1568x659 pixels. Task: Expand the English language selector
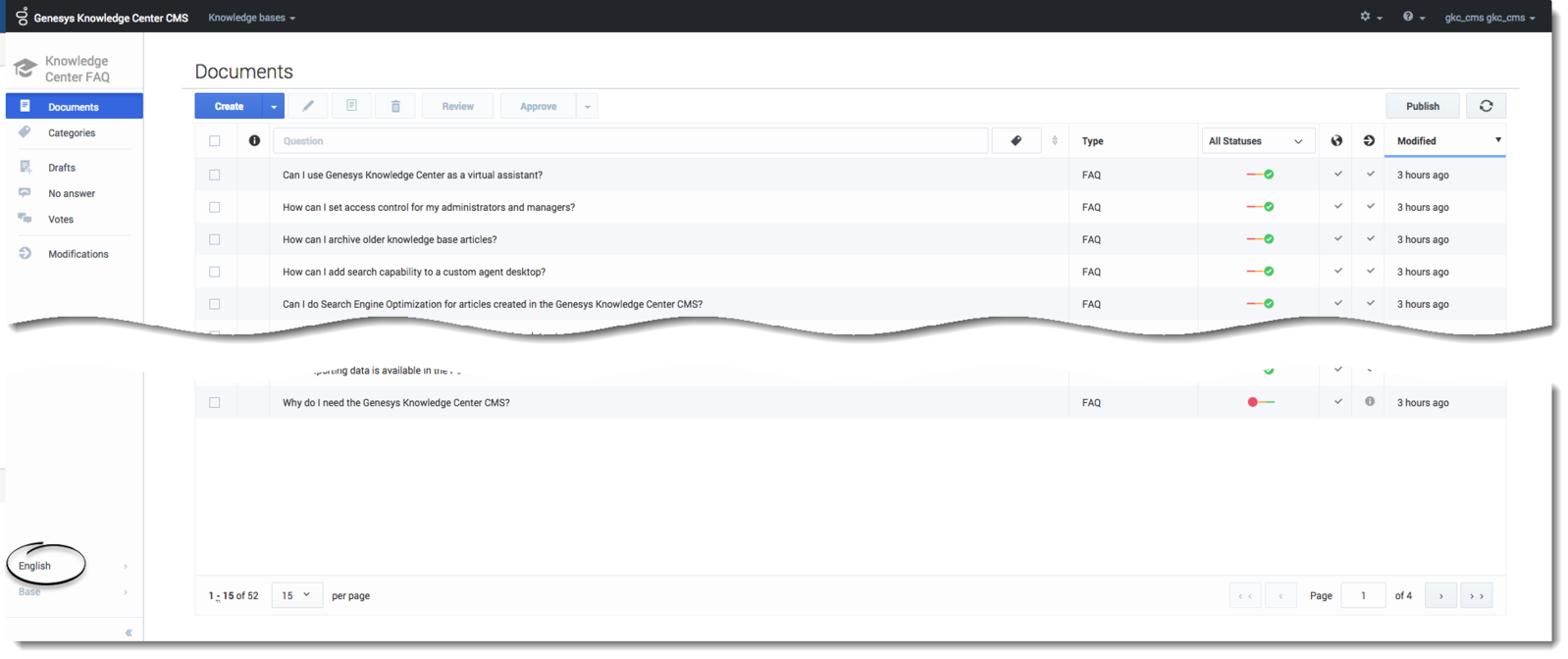coord(73,566)
